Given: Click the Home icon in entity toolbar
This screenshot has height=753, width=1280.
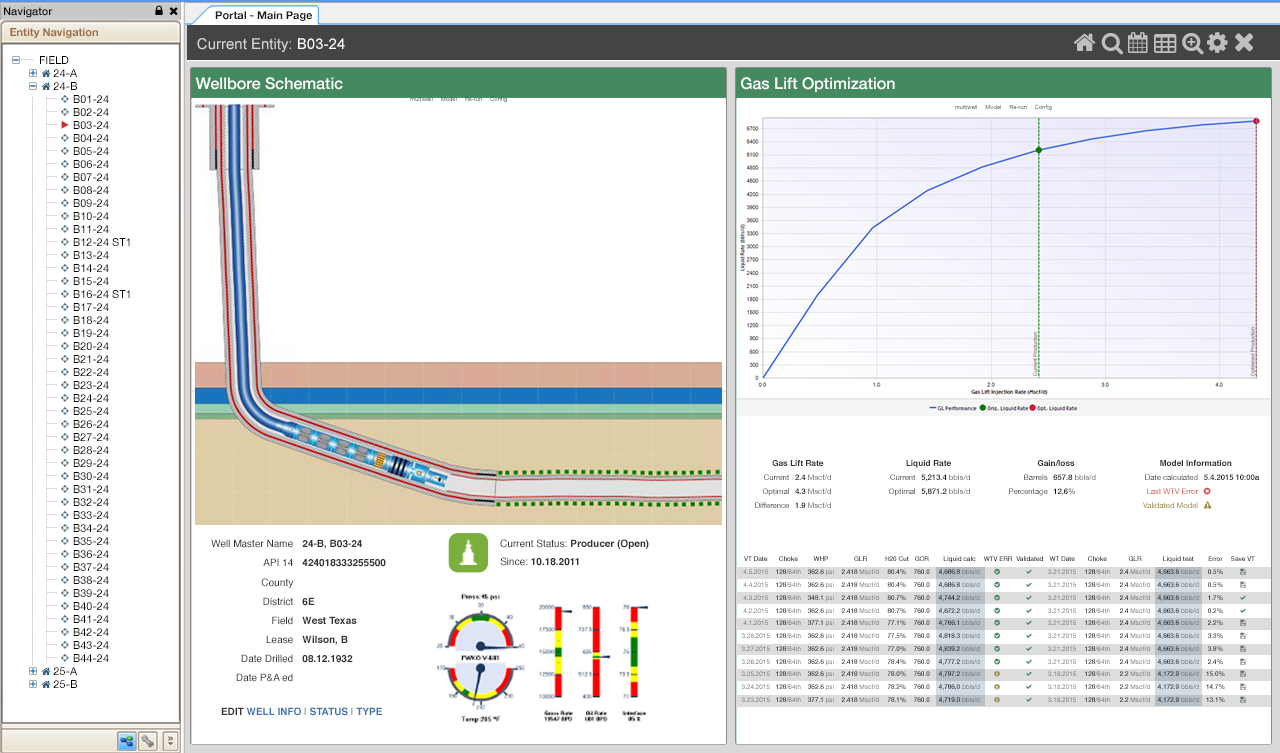Looking at the screenshot, I should [1084, 43].
